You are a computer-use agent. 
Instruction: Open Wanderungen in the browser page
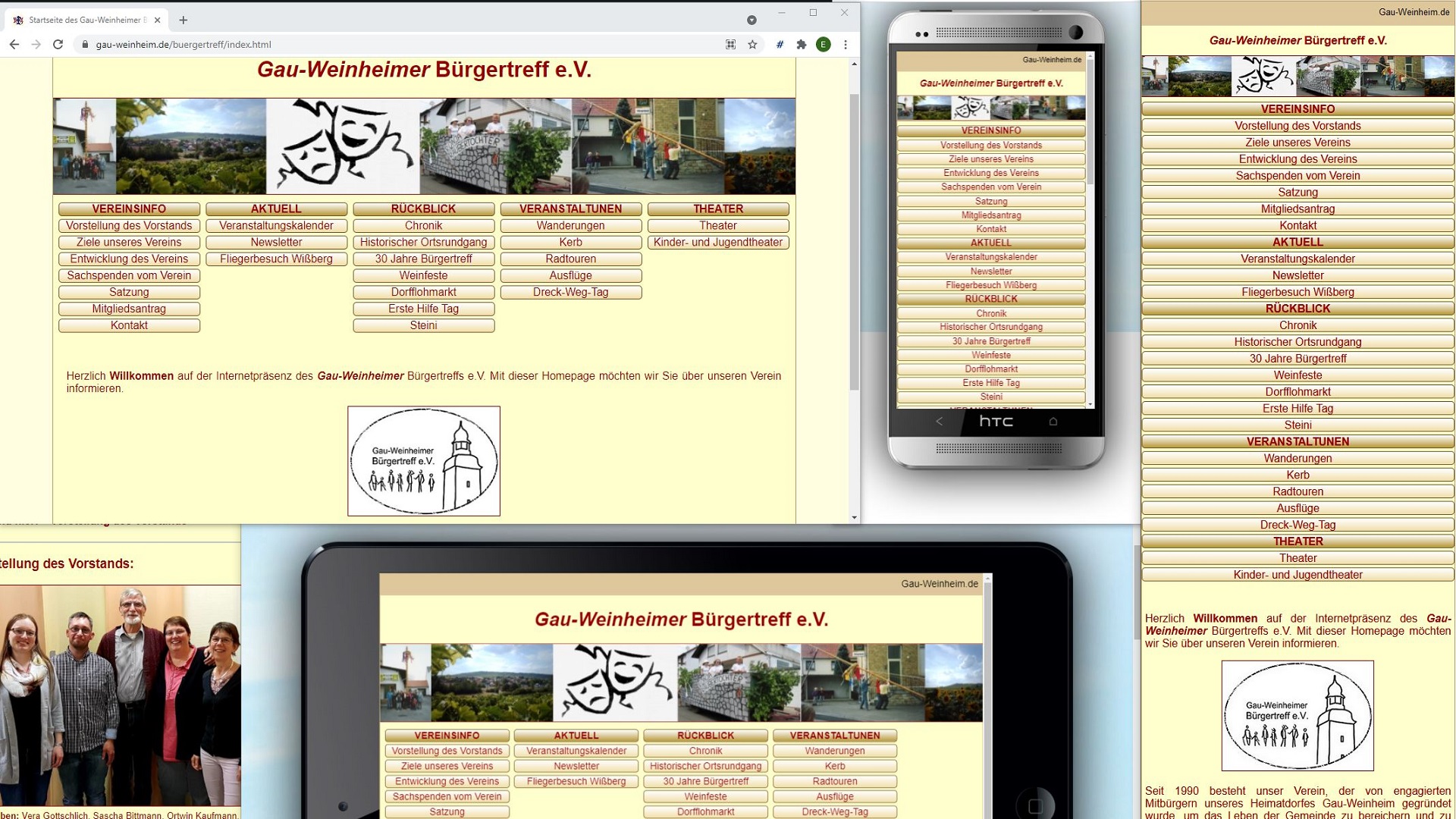pyautogui.click(x=570, y=225)
